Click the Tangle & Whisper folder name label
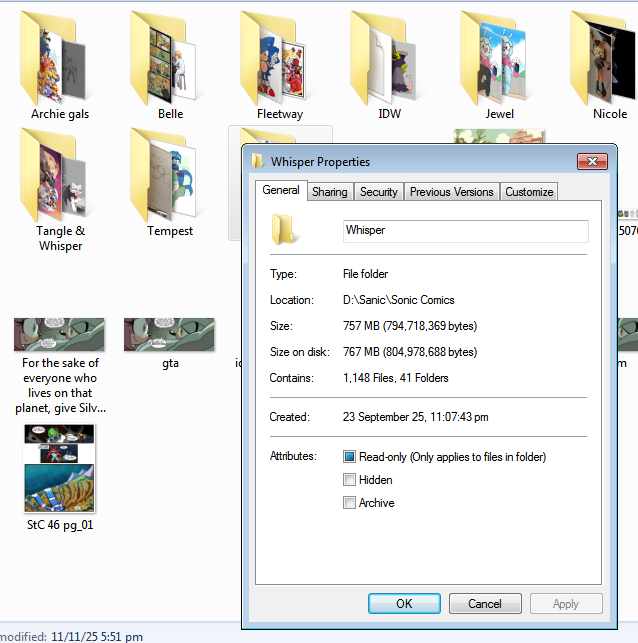The width and height of the screenshot is (638, 643). 60,238
